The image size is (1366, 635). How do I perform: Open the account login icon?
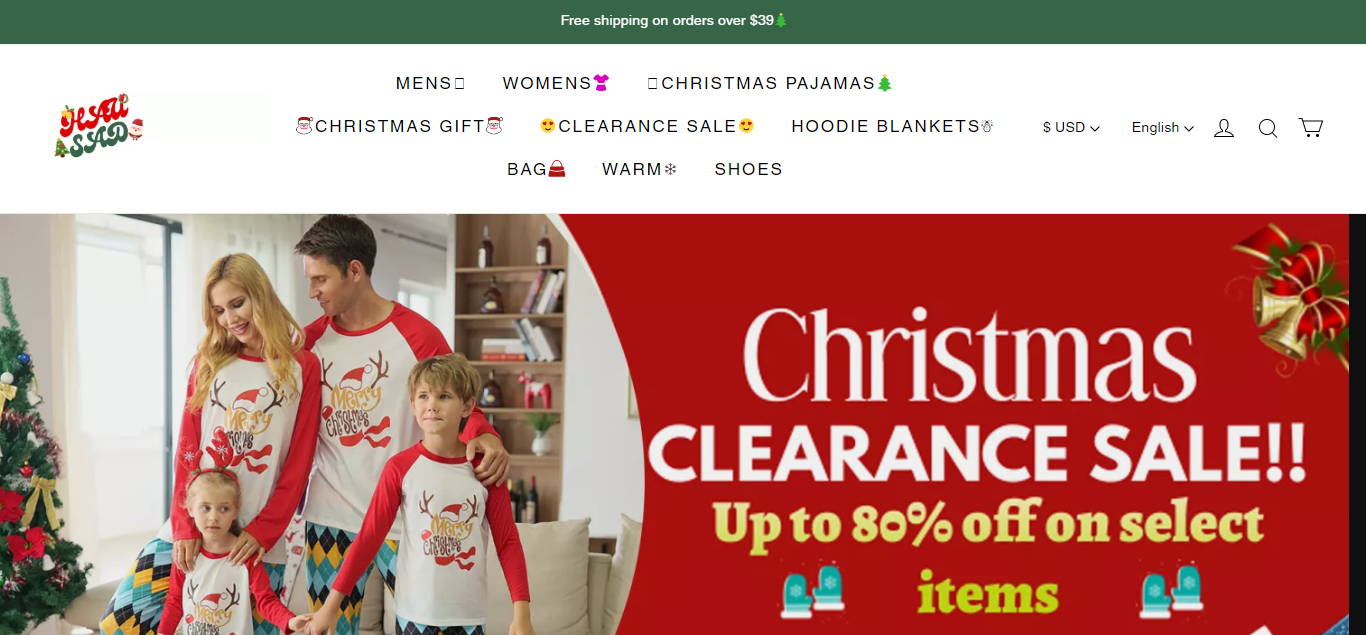click(1224, 128)
